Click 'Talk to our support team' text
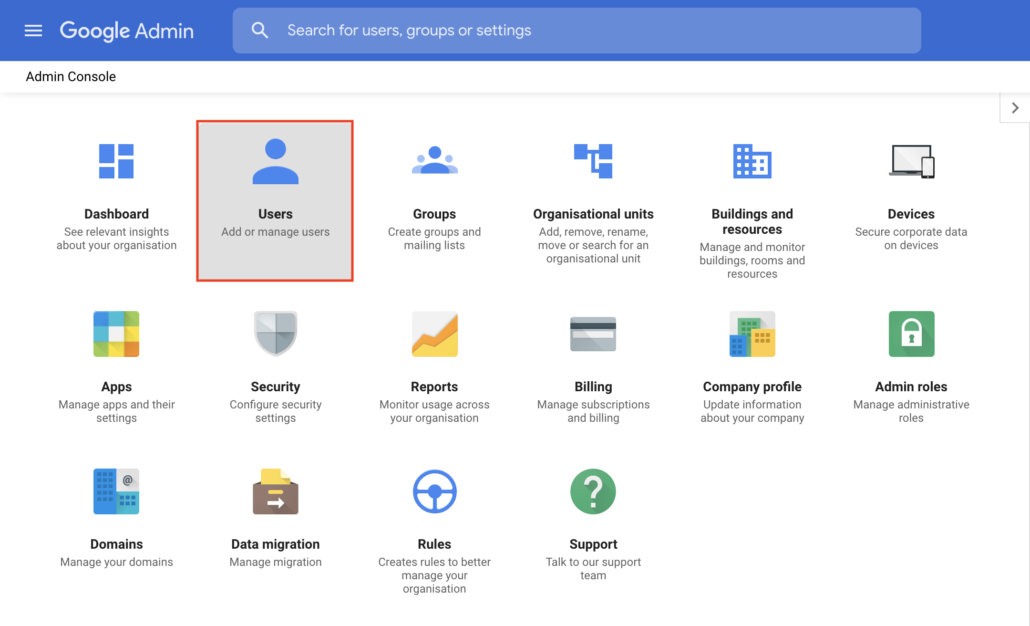 click(593, 569)
